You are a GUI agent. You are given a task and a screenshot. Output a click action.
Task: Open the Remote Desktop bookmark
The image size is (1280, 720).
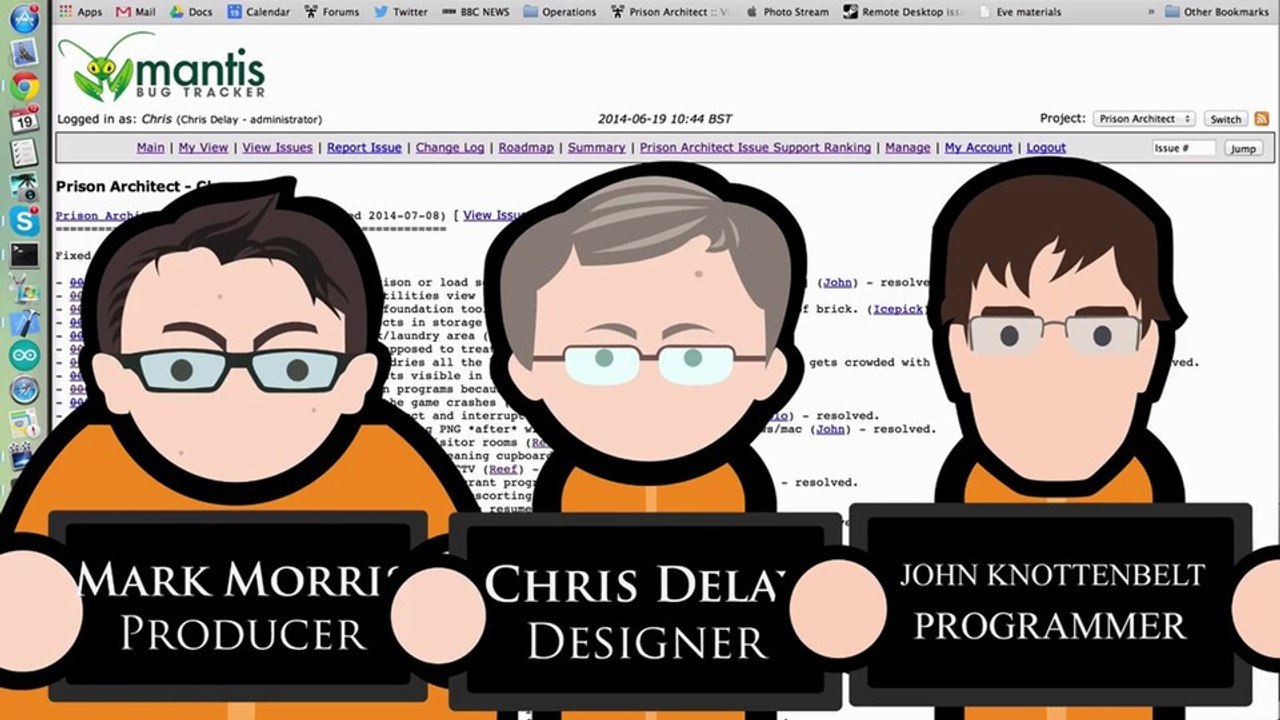click(904, 12)
